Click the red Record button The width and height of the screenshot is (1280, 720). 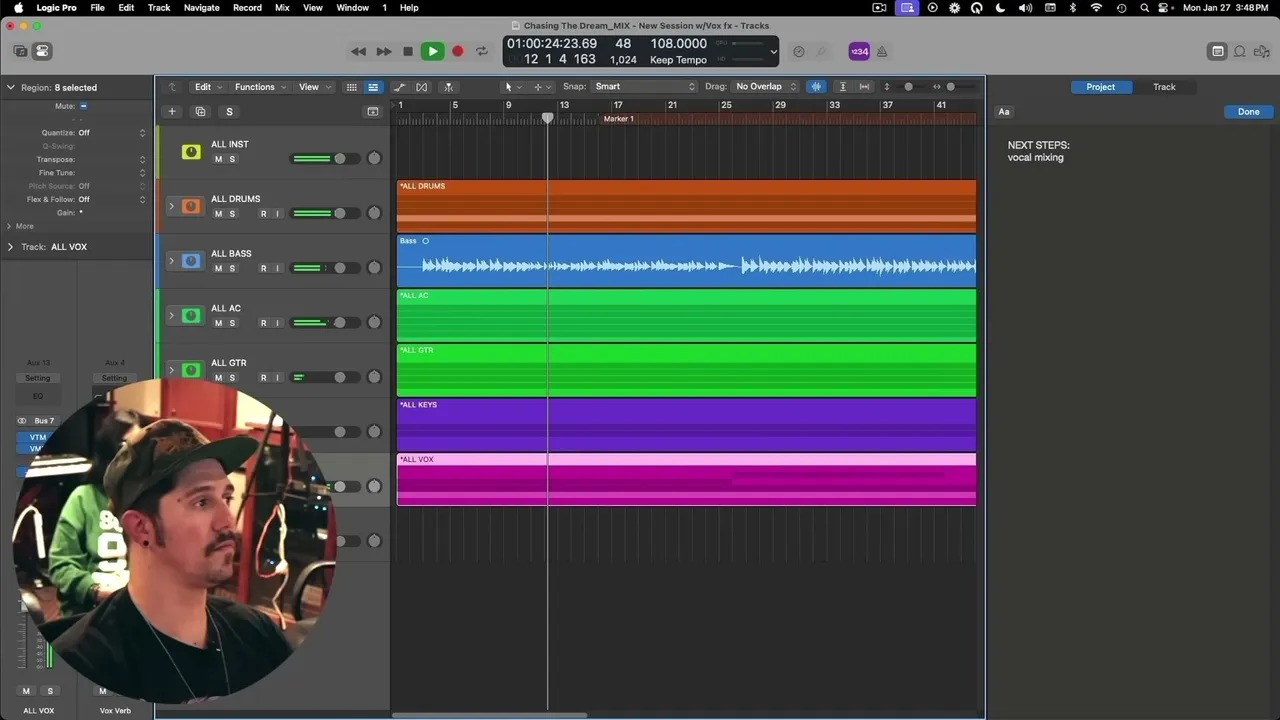[458, 51]
